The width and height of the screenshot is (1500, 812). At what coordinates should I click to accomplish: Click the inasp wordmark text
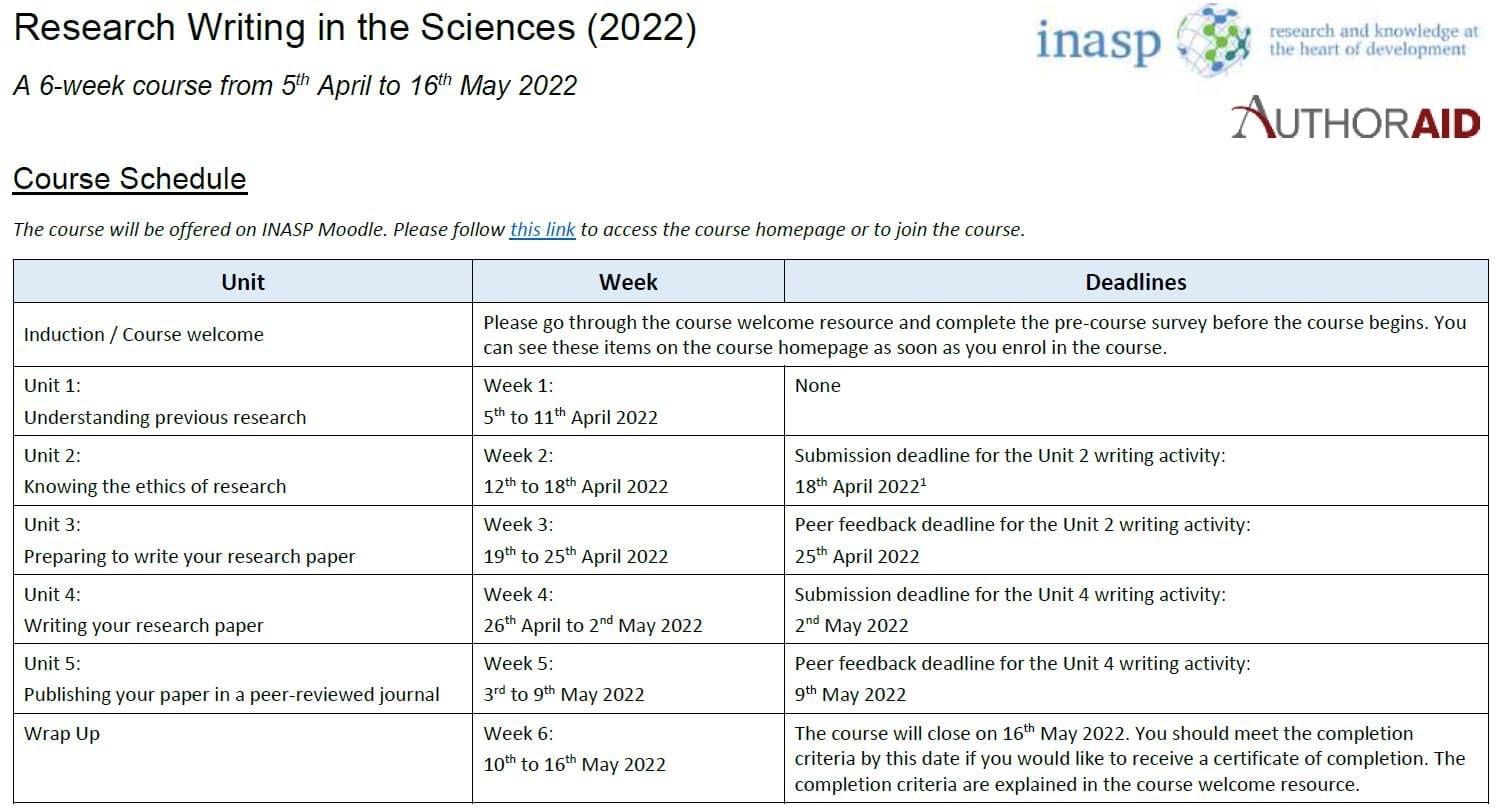pyautogui.click(x=1099, y=42)
